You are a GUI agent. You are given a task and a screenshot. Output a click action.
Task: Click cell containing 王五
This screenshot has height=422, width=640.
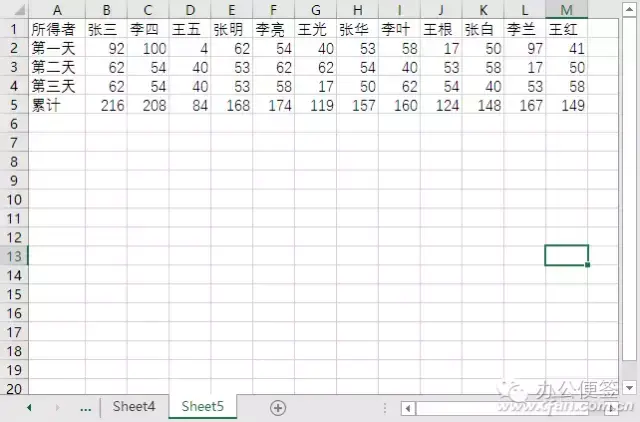coord(190,29)
